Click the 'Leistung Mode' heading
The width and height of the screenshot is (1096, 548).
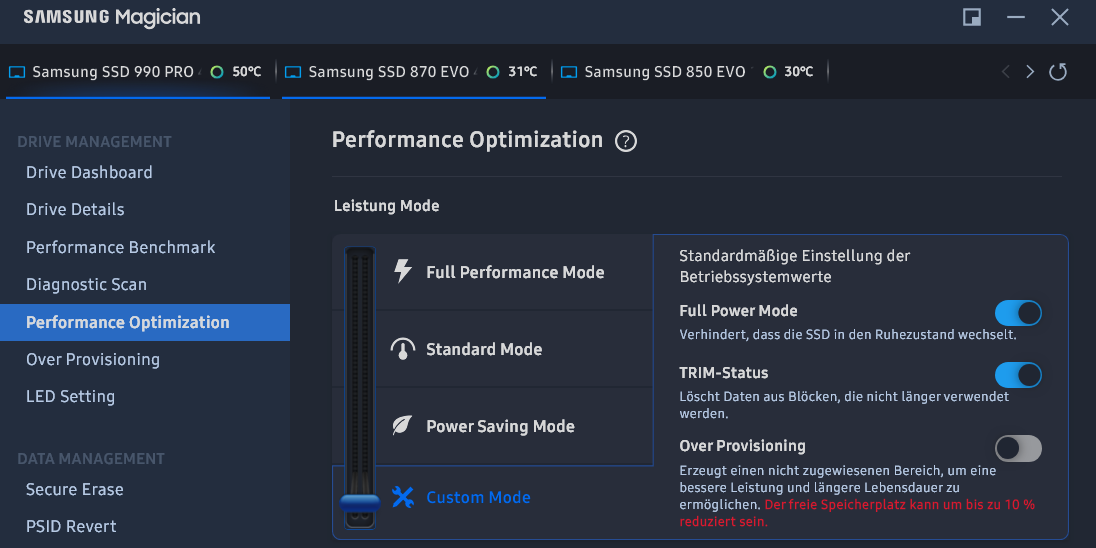click(387, 206)
